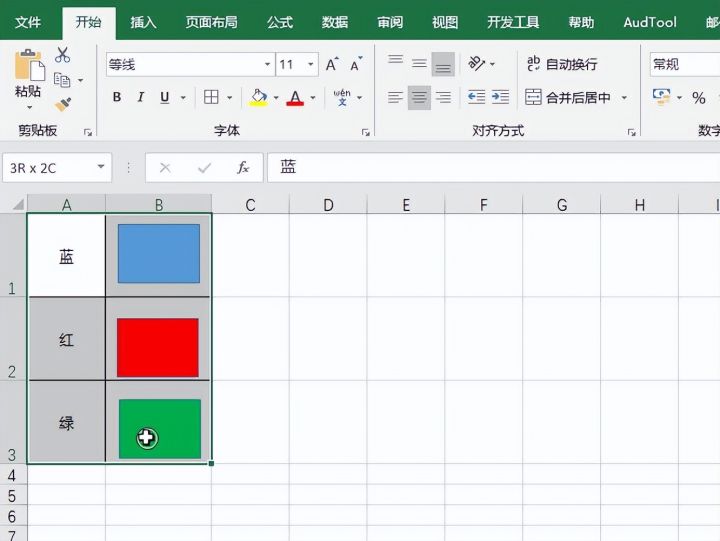
Task: Select cell A3 containing 绿
Action: click(67, 422)
